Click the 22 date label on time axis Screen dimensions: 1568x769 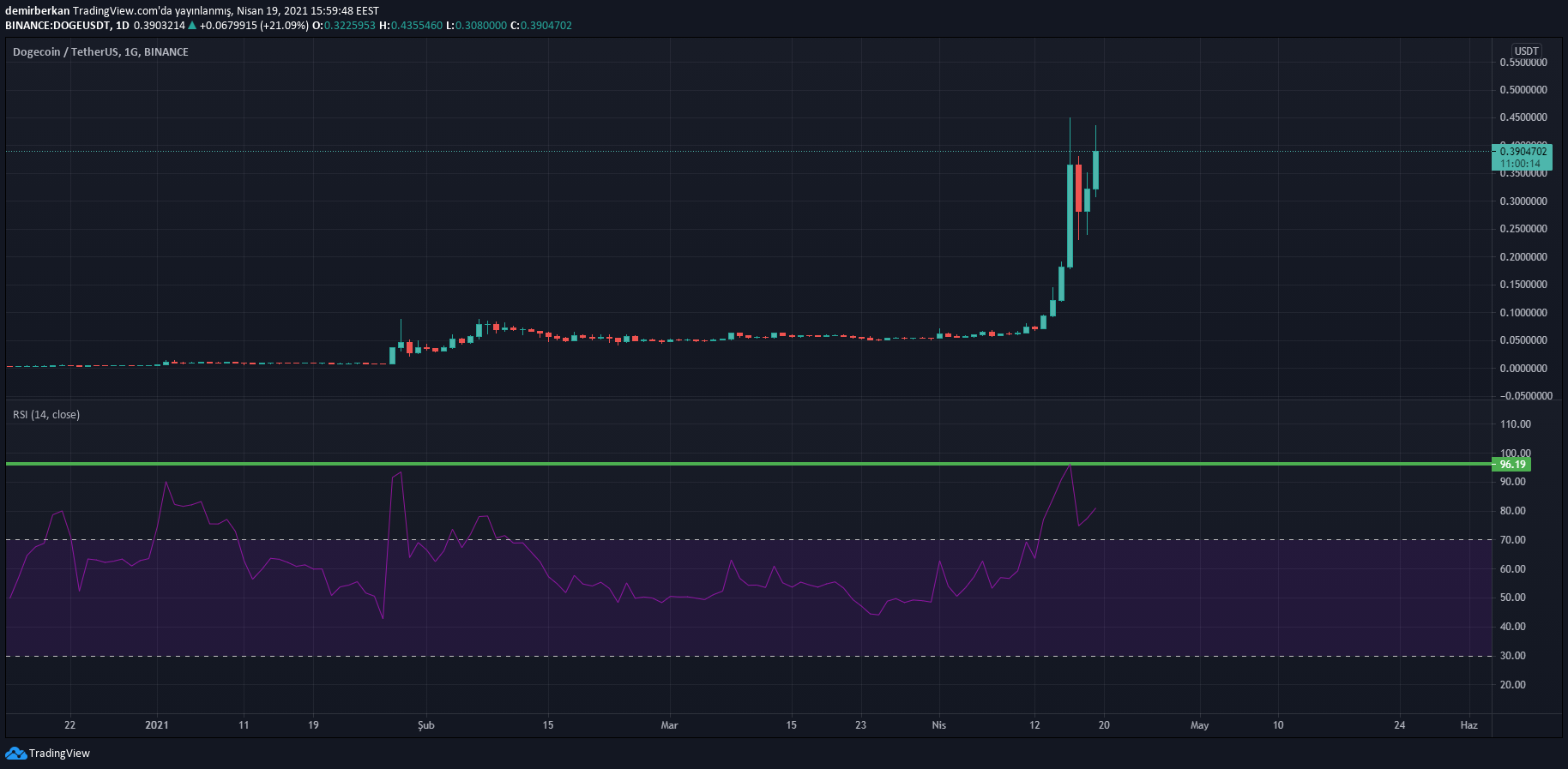pos(69,725)
